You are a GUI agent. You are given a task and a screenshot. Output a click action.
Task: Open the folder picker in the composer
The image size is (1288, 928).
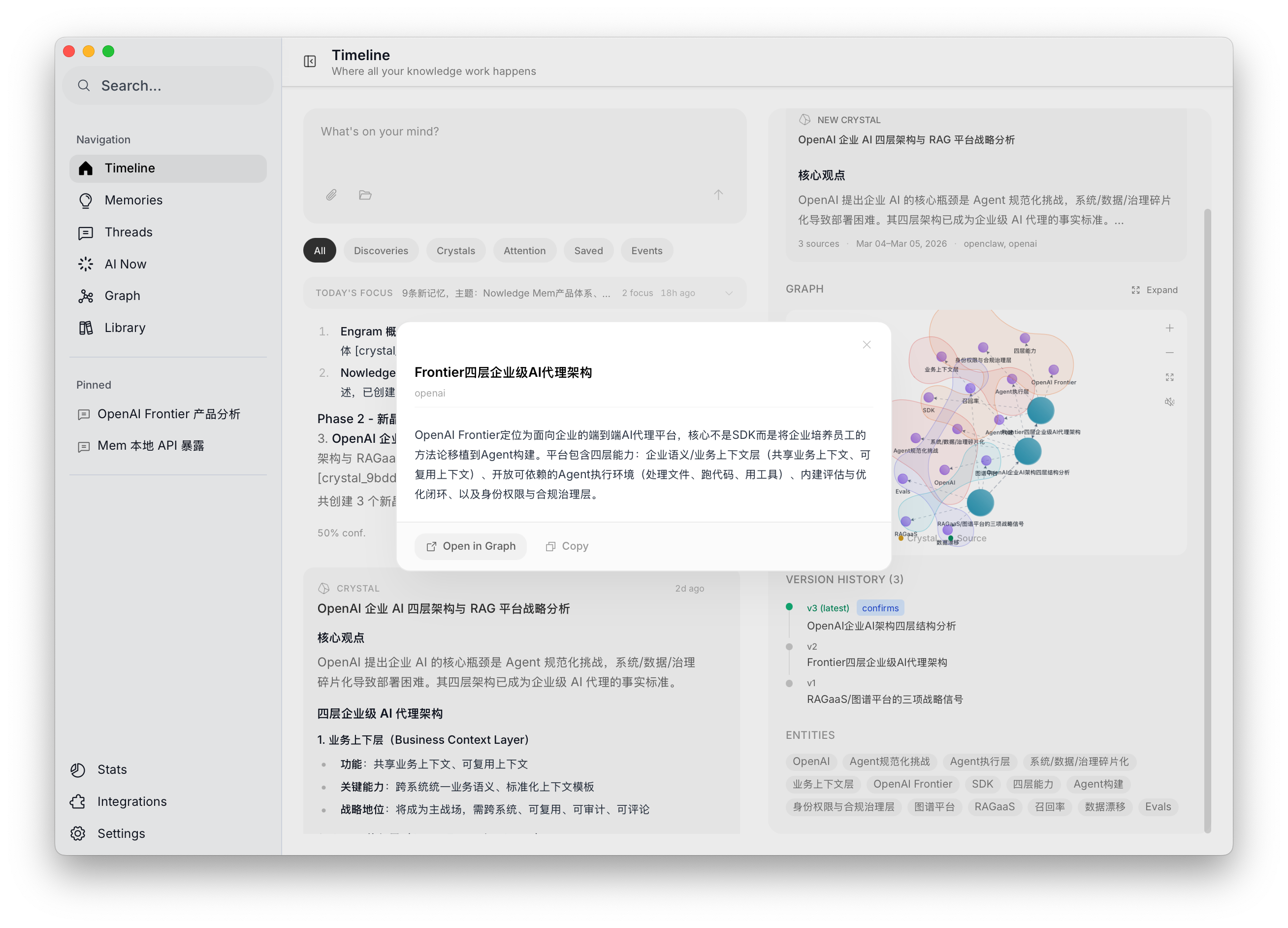(365, 195)
